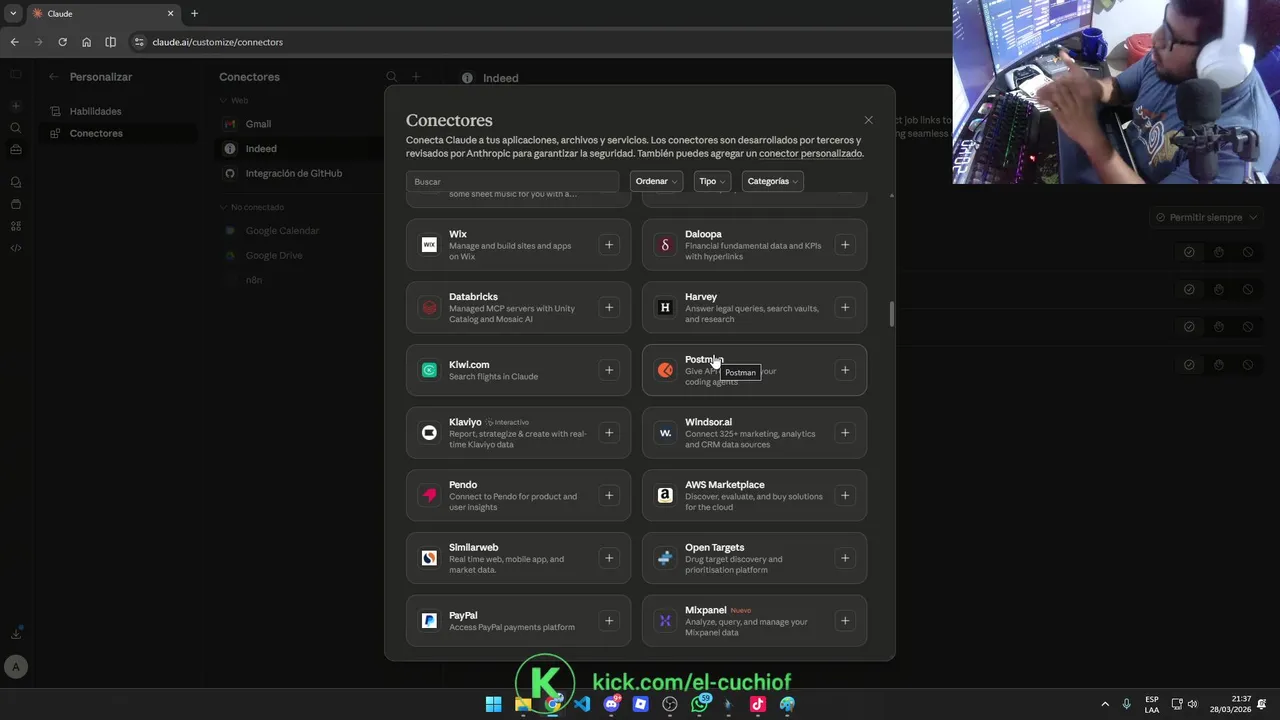Screen dimensions: 1280x720
Task: Add the Daloopa connector
Action: point(845,245)
